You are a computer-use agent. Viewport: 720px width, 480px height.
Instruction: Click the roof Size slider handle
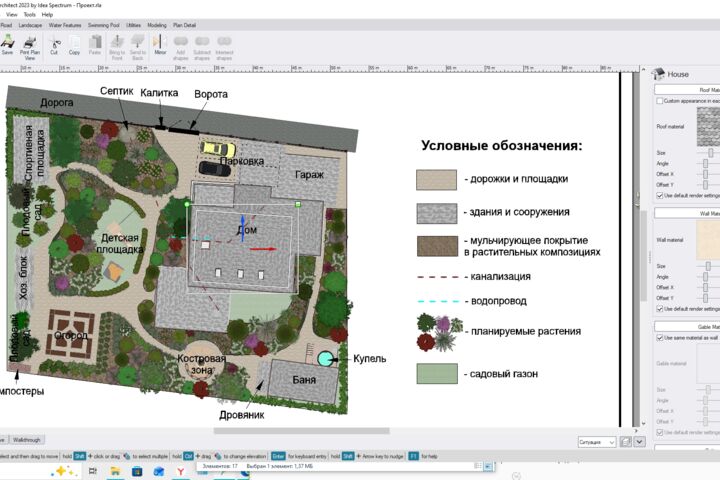pos(710,152)
